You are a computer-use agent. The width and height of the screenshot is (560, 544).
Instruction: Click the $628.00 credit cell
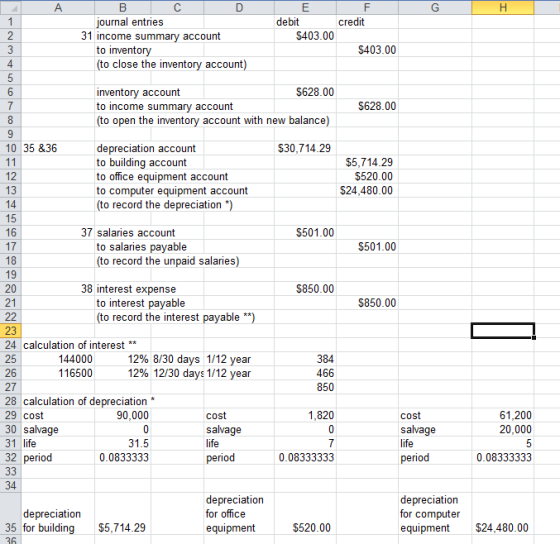tap(367, 106)
